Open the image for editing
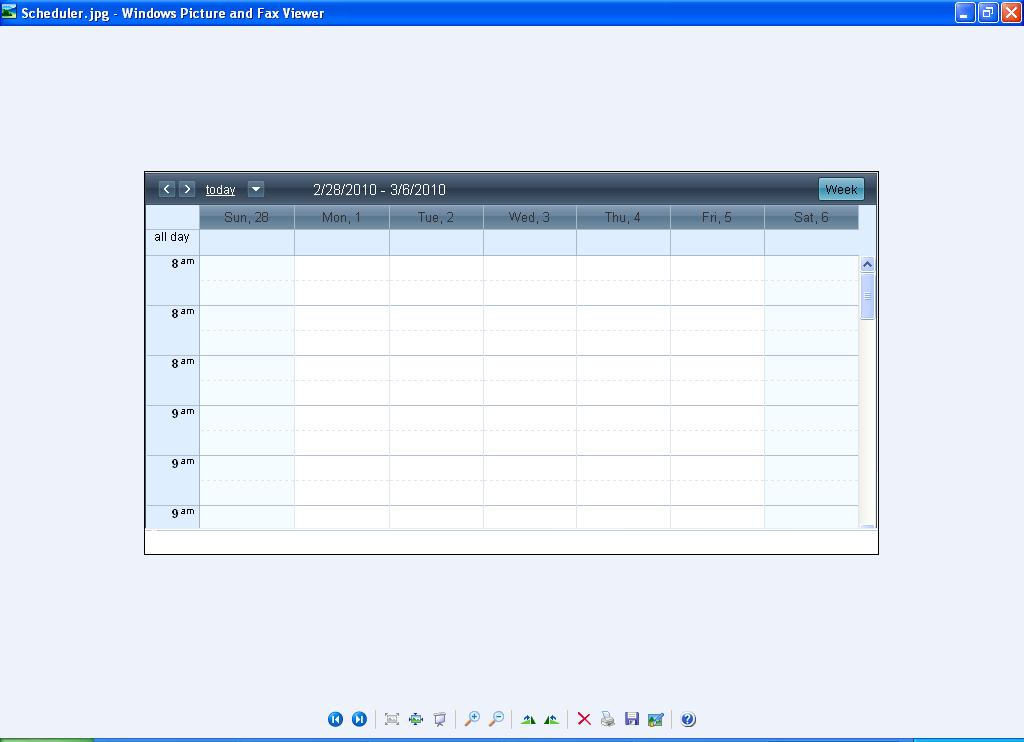The width and height of the screenshot is (1024, 742). pyautogui.click(x=656, y=719)
